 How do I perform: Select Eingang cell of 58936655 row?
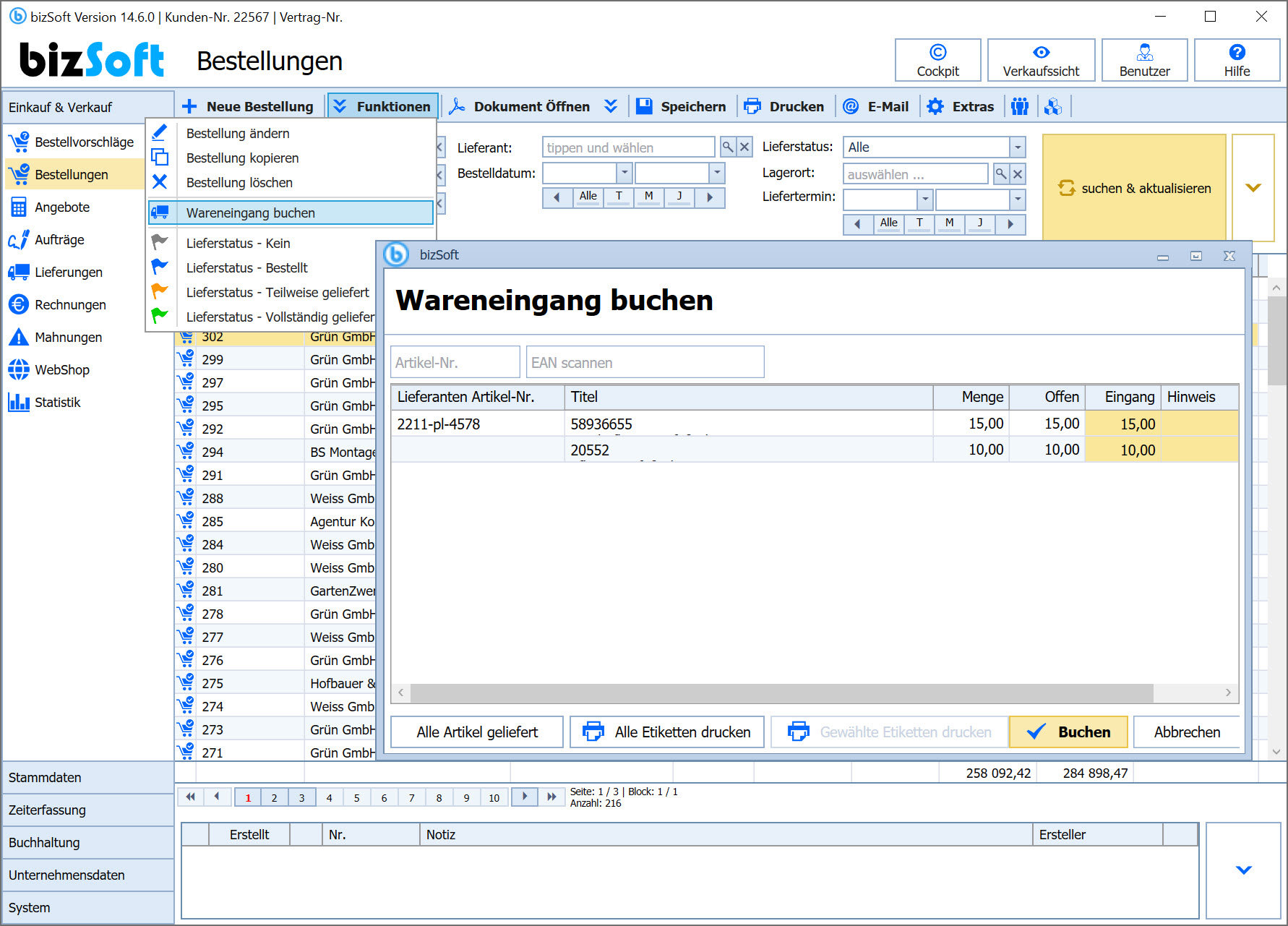pos(1122,424)
